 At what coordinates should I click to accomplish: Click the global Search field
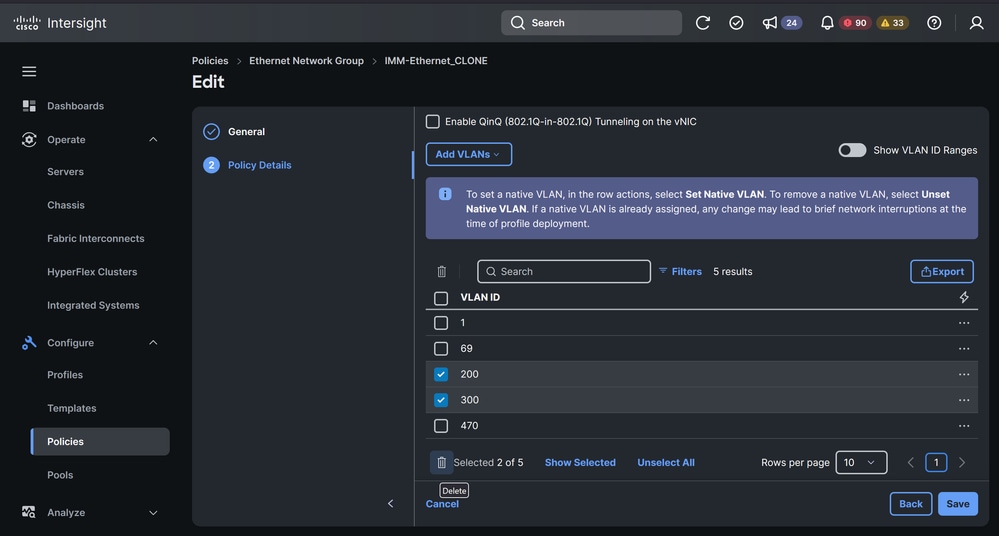click(591, 23)
